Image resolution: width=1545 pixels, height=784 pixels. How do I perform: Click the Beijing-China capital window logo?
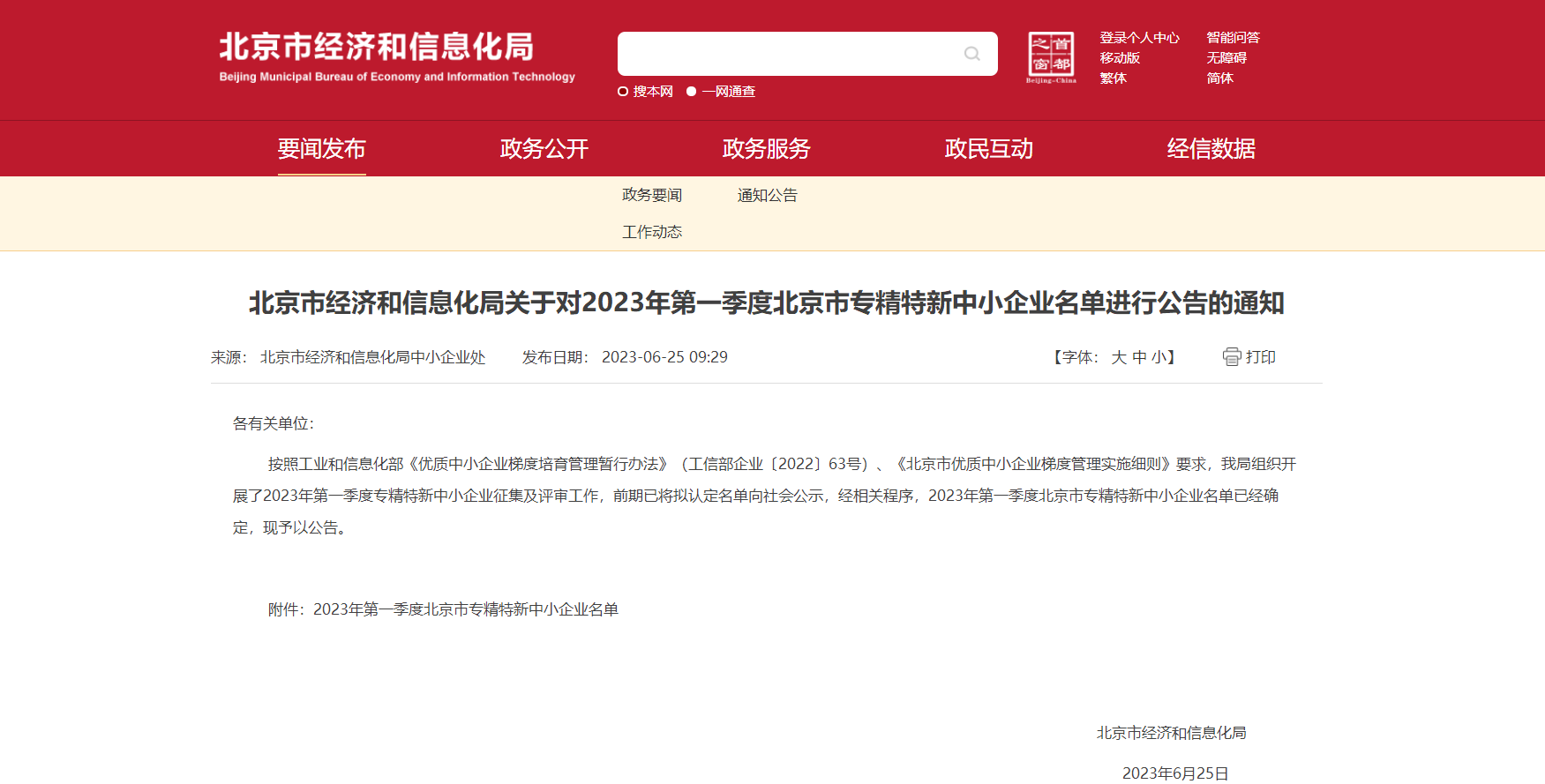click(x=1051, y=57)
